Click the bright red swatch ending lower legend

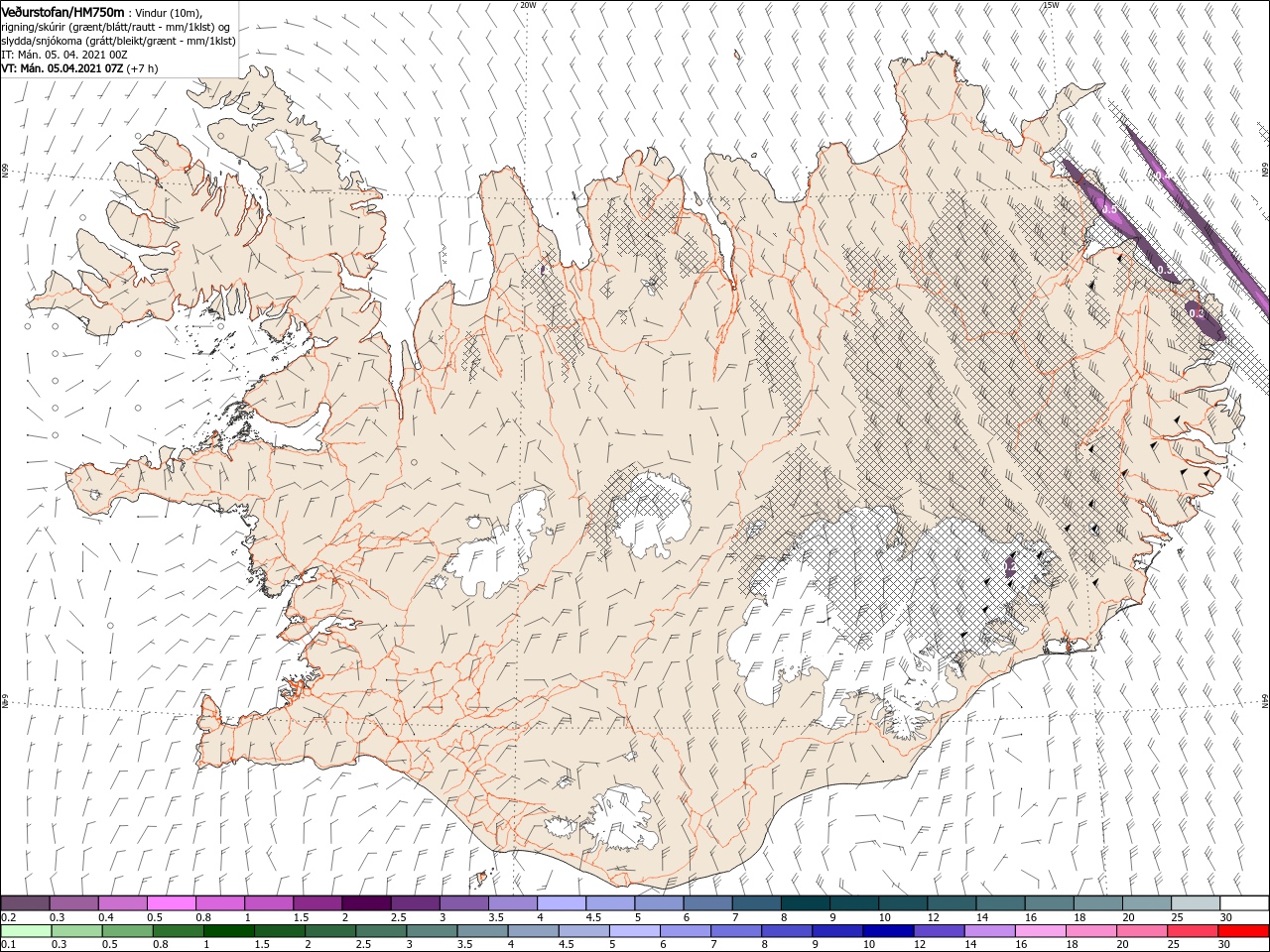(1244, 931)
